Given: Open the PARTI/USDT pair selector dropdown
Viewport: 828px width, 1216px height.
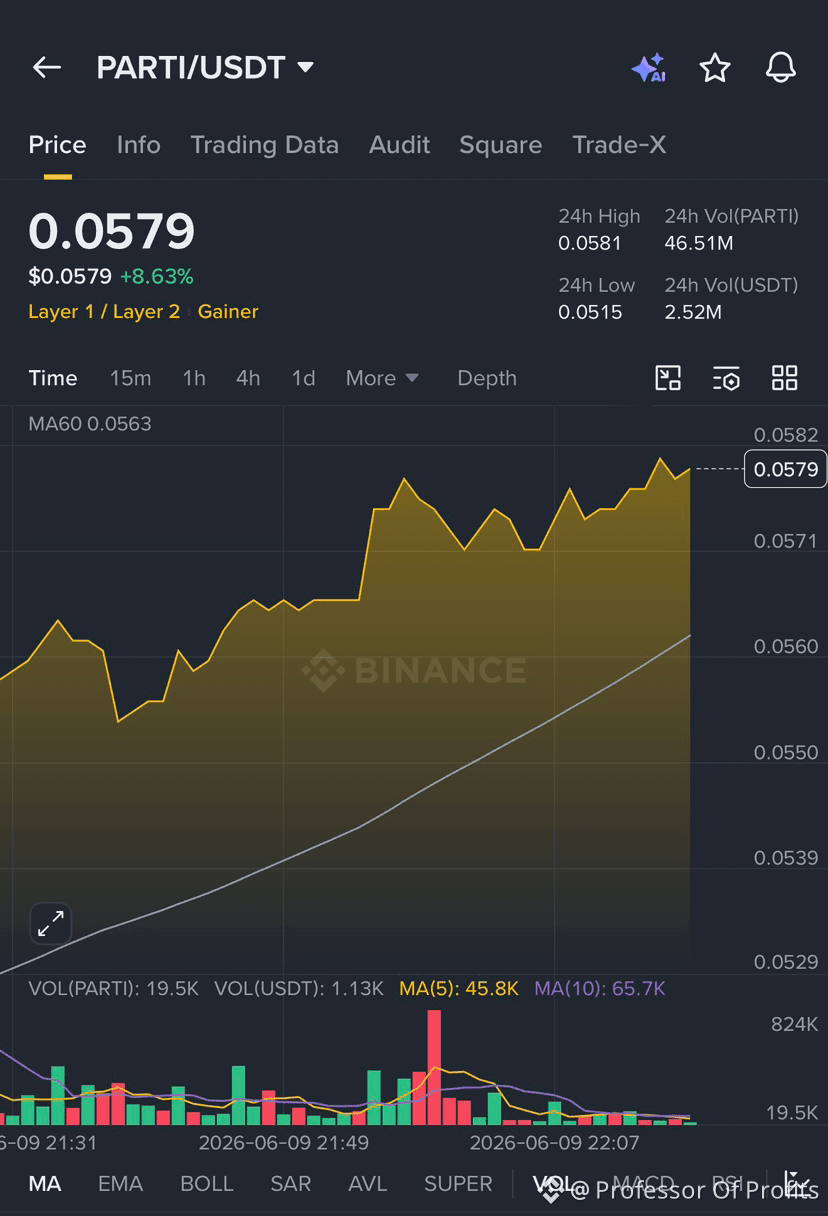Looking at the screenshot, I should point(205,68).
